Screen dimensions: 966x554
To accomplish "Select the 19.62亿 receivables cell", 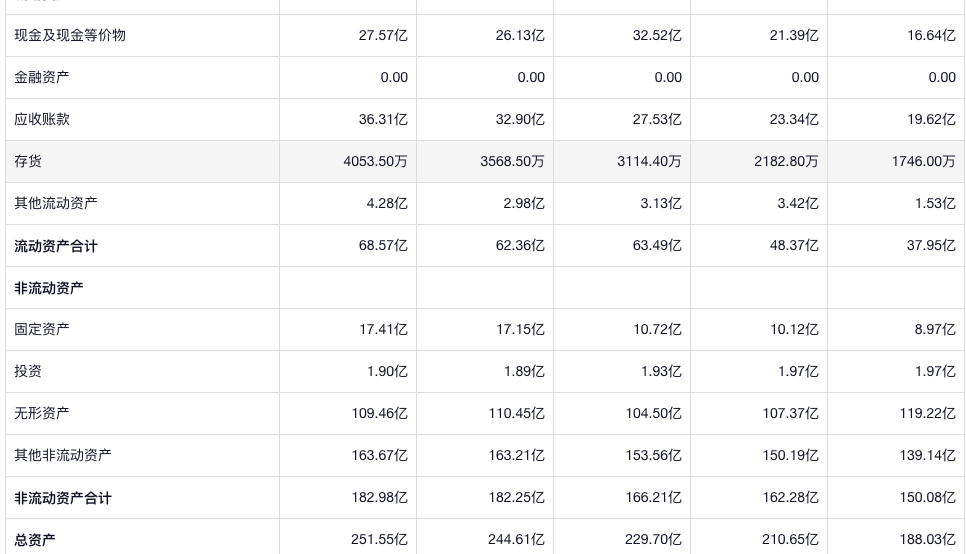I will 931,119.
